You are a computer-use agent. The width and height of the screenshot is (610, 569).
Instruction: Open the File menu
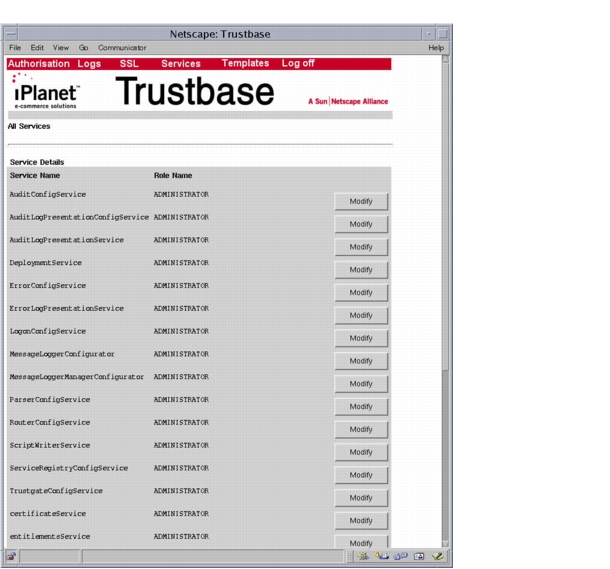point(15,47)
